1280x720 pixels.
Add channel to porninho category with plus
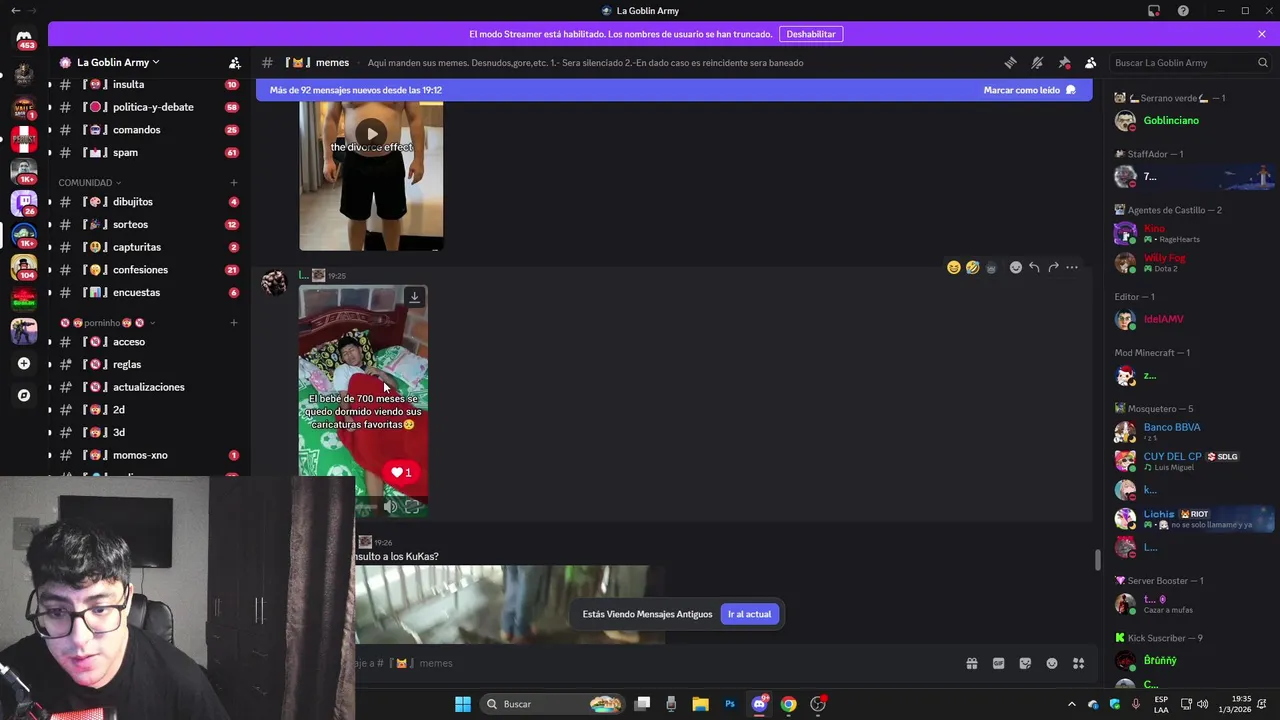pos(234,323)
